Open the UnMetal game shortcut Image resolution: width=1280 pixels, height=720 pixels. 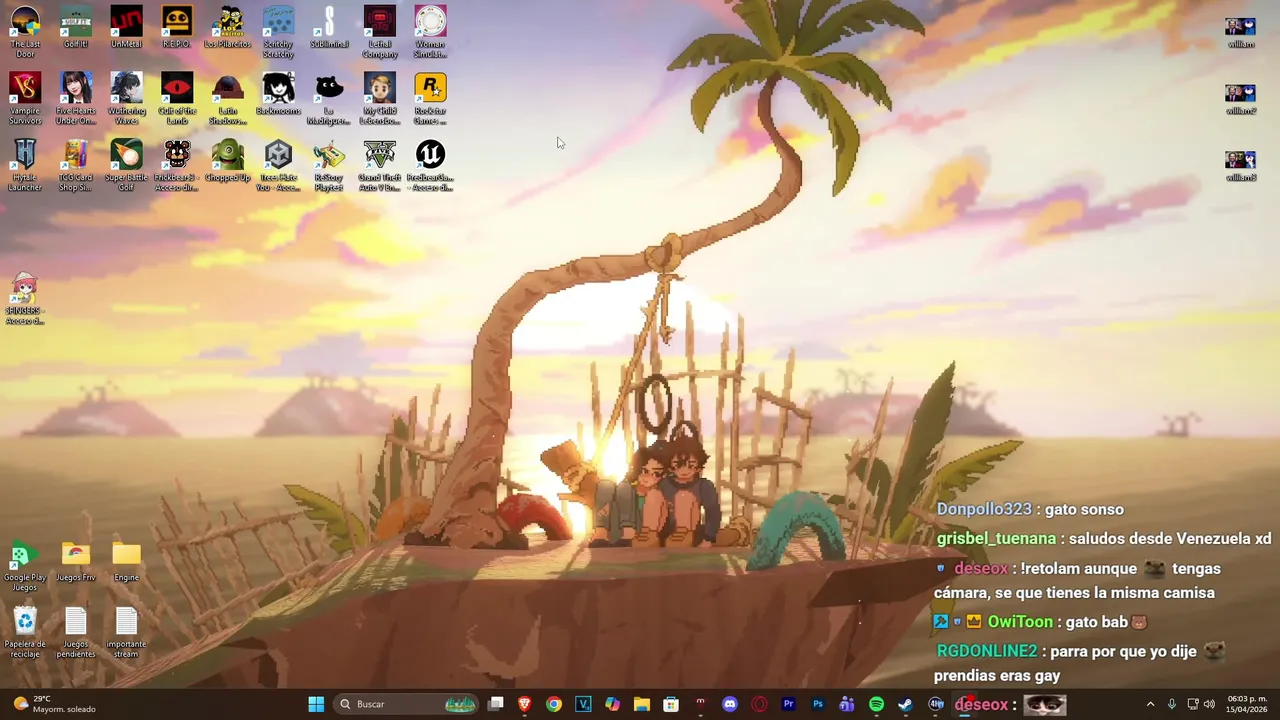coord(126,28)
